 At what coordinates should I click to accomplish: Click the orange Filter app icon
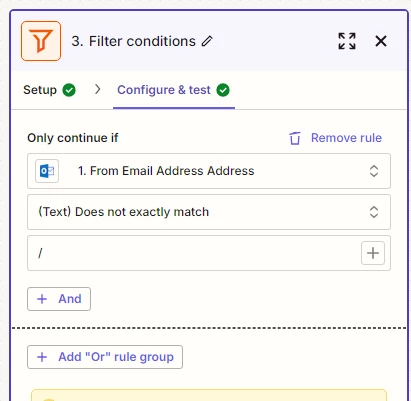coord(41,41)
